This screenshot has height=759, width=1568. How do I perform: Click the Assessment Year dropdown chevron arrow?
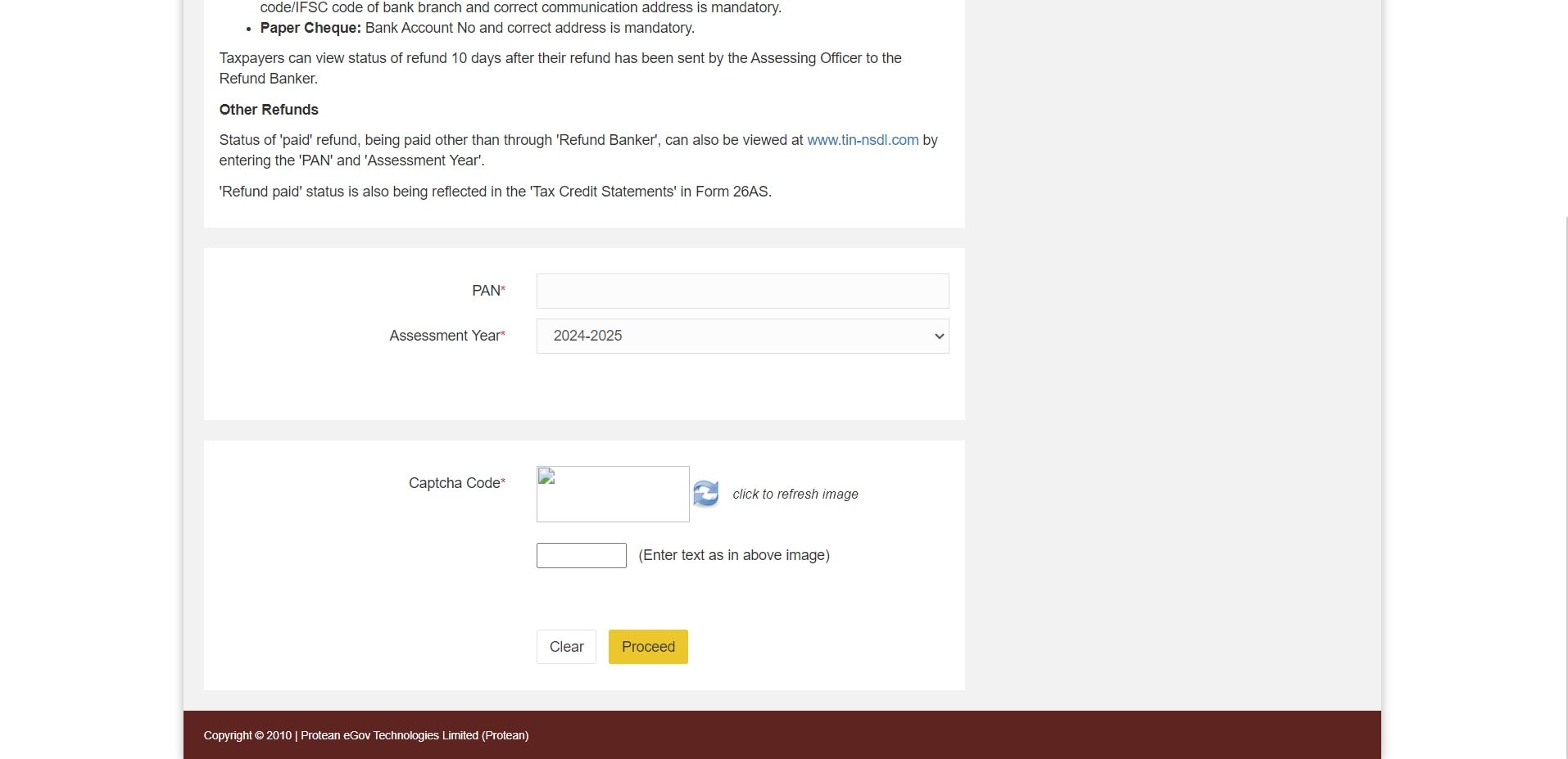pos(939,337)
